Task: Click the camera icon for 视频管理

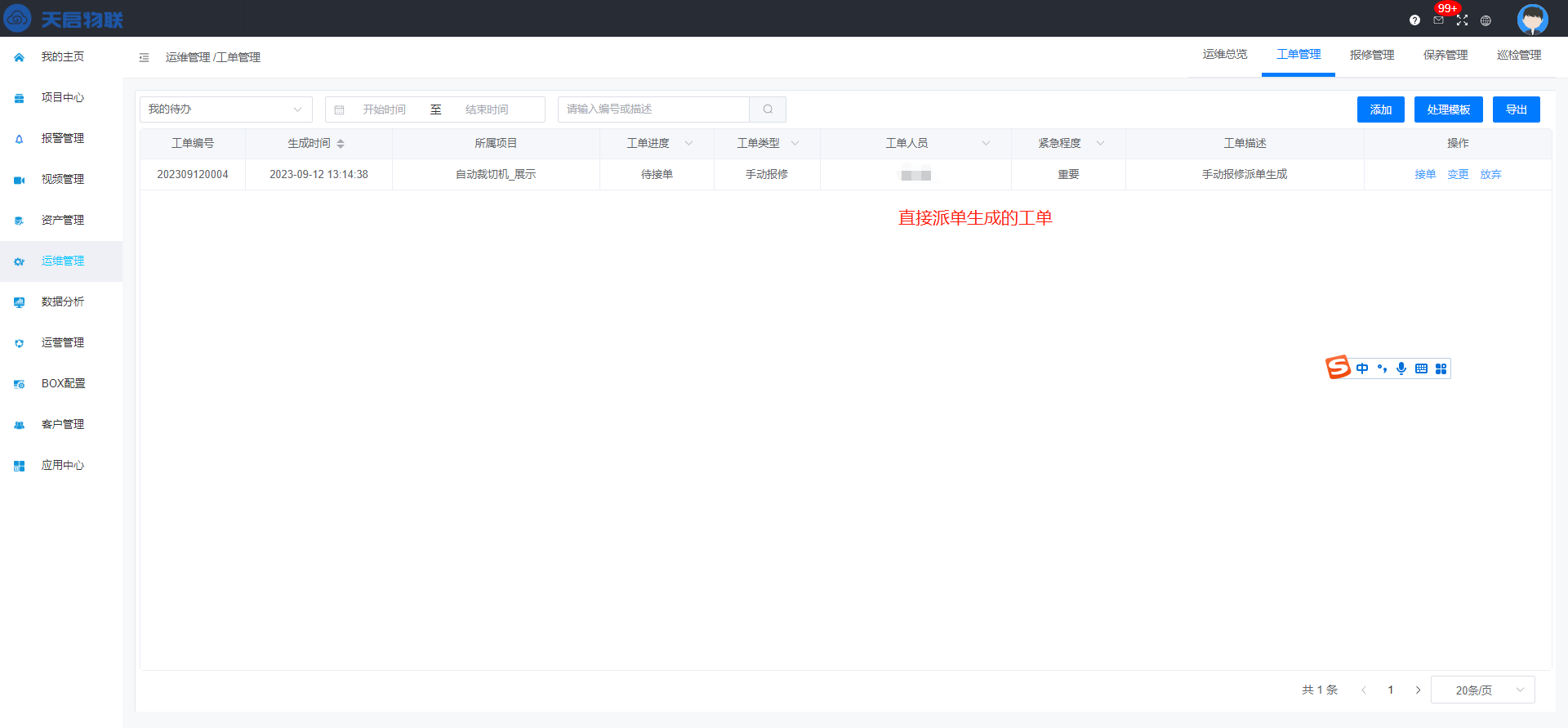Action: tap(19, 180)
